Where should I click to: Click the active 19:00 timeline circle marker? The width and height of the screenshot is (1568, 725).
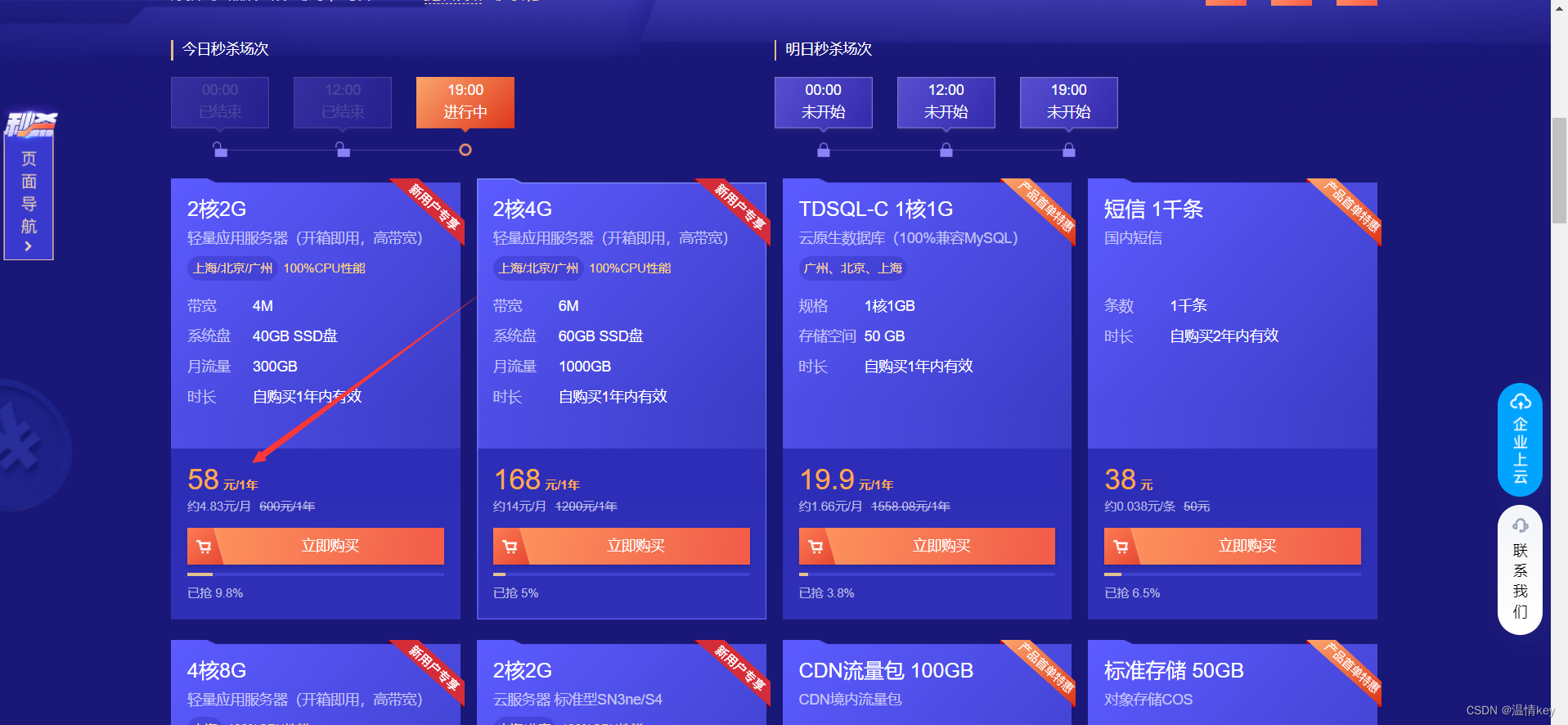(x=465, y=150)
